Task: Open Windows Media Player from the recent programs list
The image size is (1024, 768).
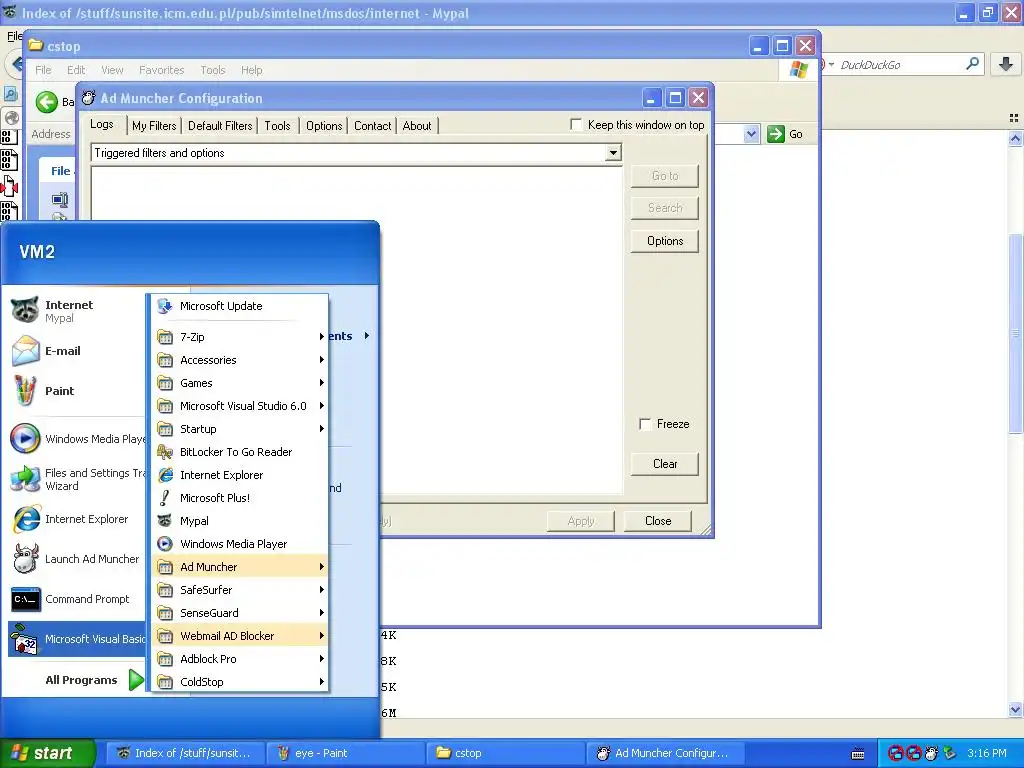Action: click(x=75, y=439)
